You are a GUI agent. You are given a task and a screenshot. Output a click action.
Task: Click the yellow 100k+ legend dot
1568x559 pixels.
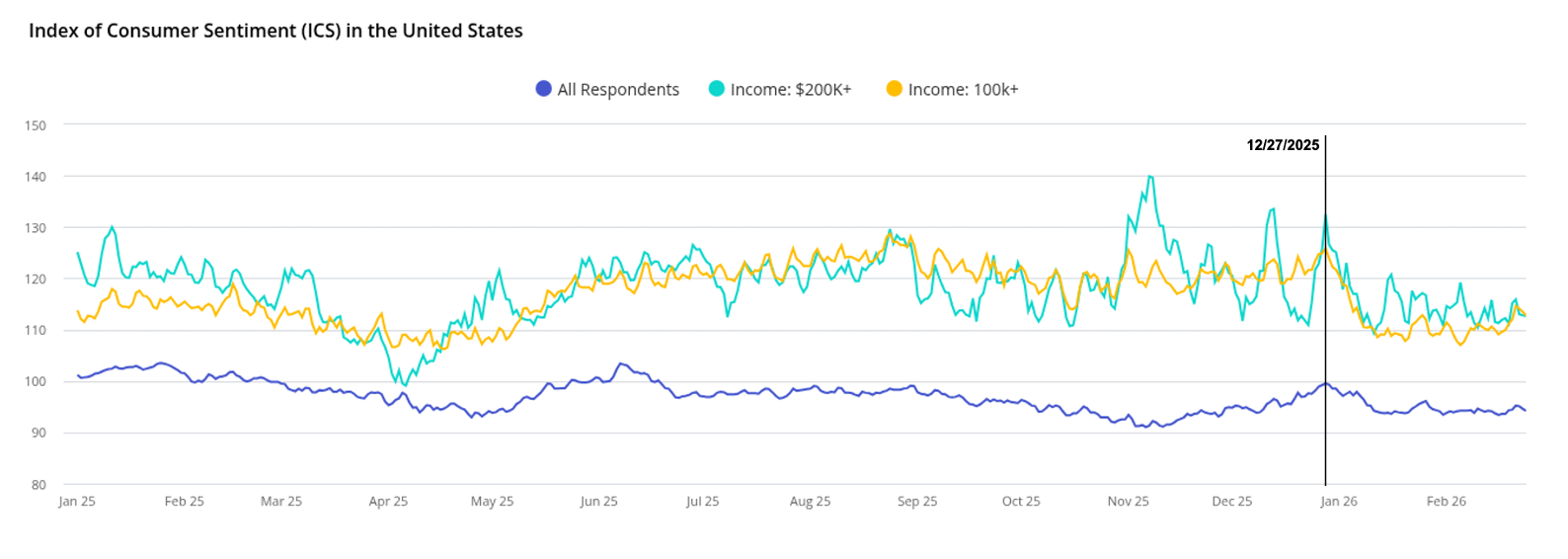point(895,89)
